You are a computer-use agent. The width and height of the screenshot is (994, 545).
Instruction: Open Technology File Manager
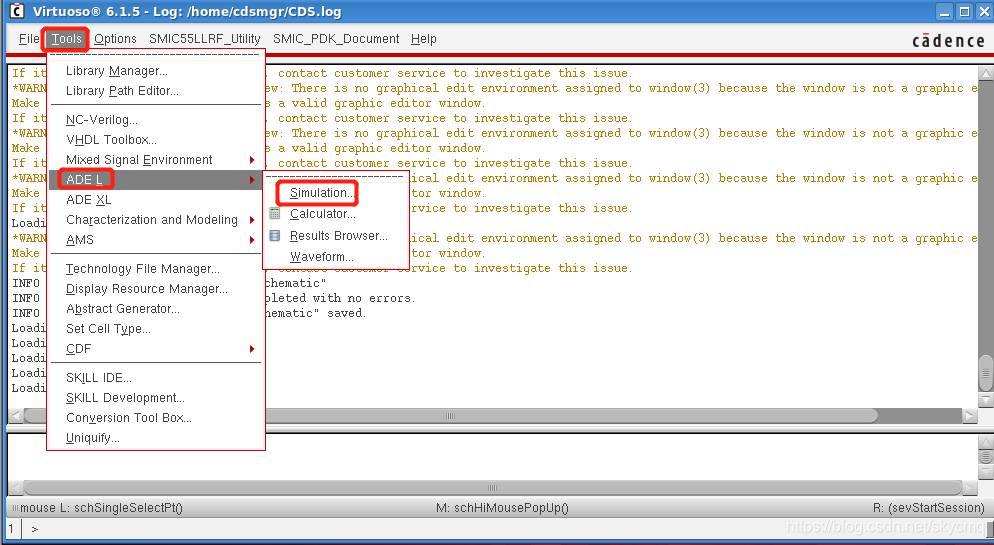155,269
